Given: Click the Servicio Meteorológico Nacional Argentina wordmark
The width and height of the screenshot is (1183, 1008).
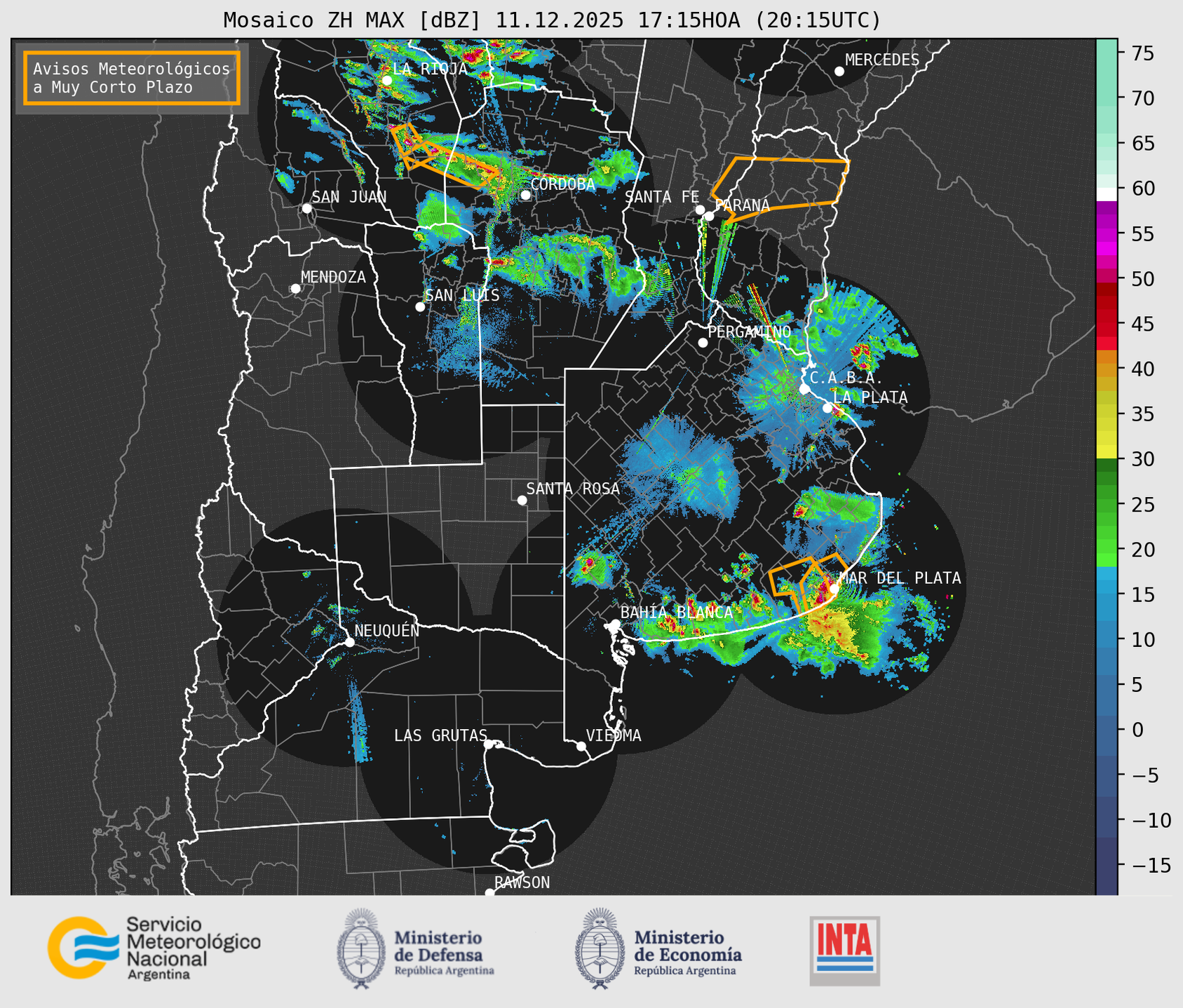Looking at the screenshot, I should (193, 948).
